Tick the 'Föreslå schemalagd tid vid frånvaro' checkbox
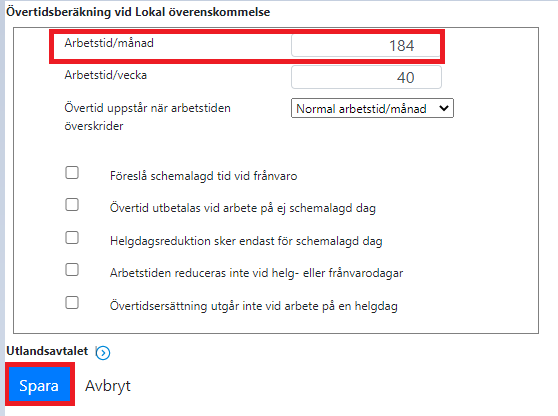This screenshot has height=416, width=558. coord(72,173)
